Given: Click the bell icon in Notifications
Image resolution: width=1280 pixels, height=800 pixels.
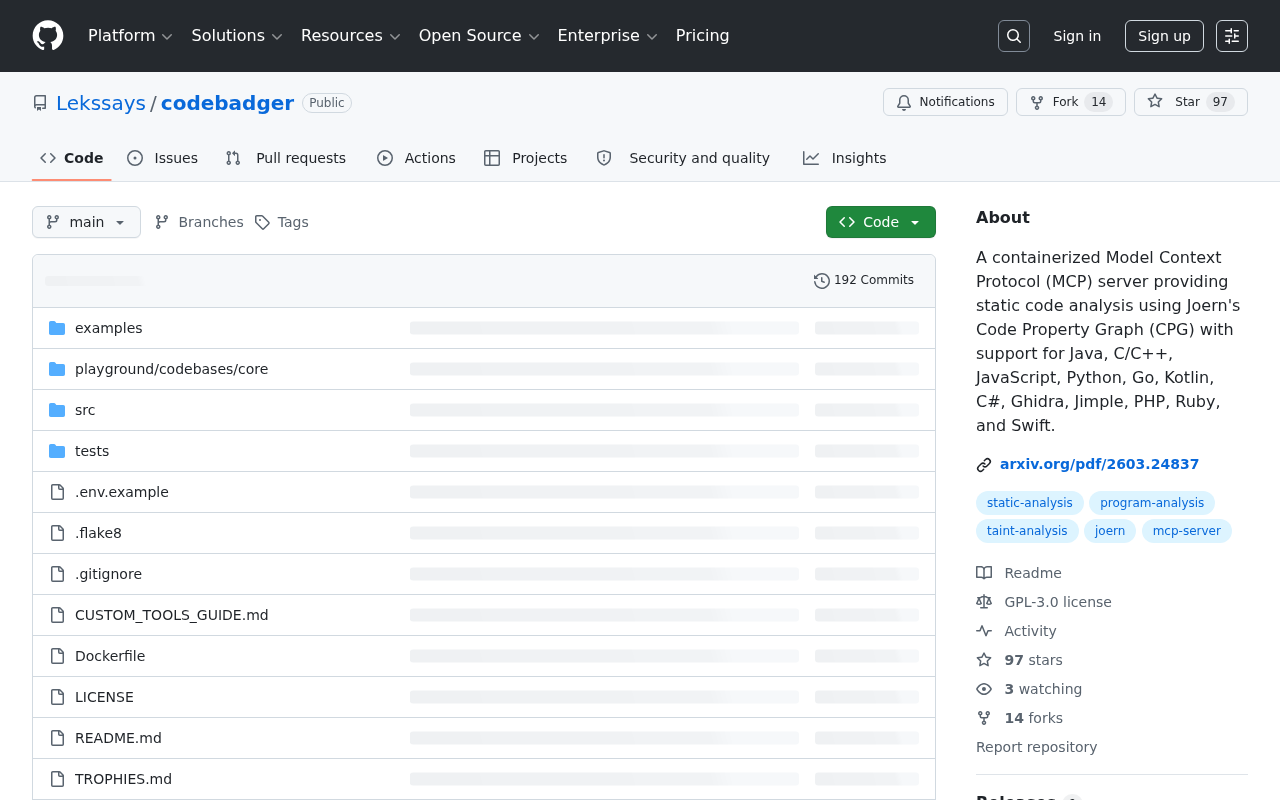Looking at the screenshot, I should [904, 102].
